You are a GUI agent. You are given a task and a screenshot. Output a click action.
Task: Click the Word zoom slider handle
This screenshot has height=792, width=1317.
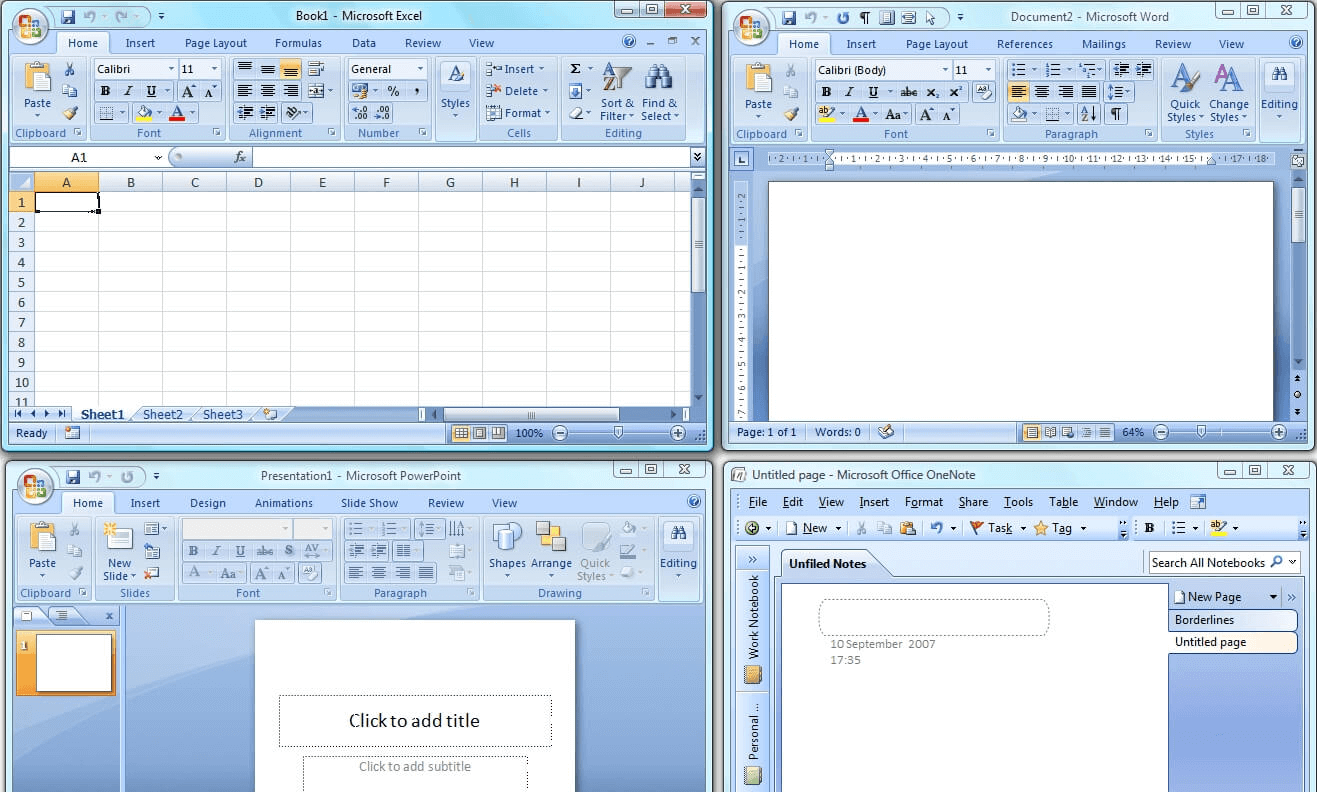[x=1201, y=432]
